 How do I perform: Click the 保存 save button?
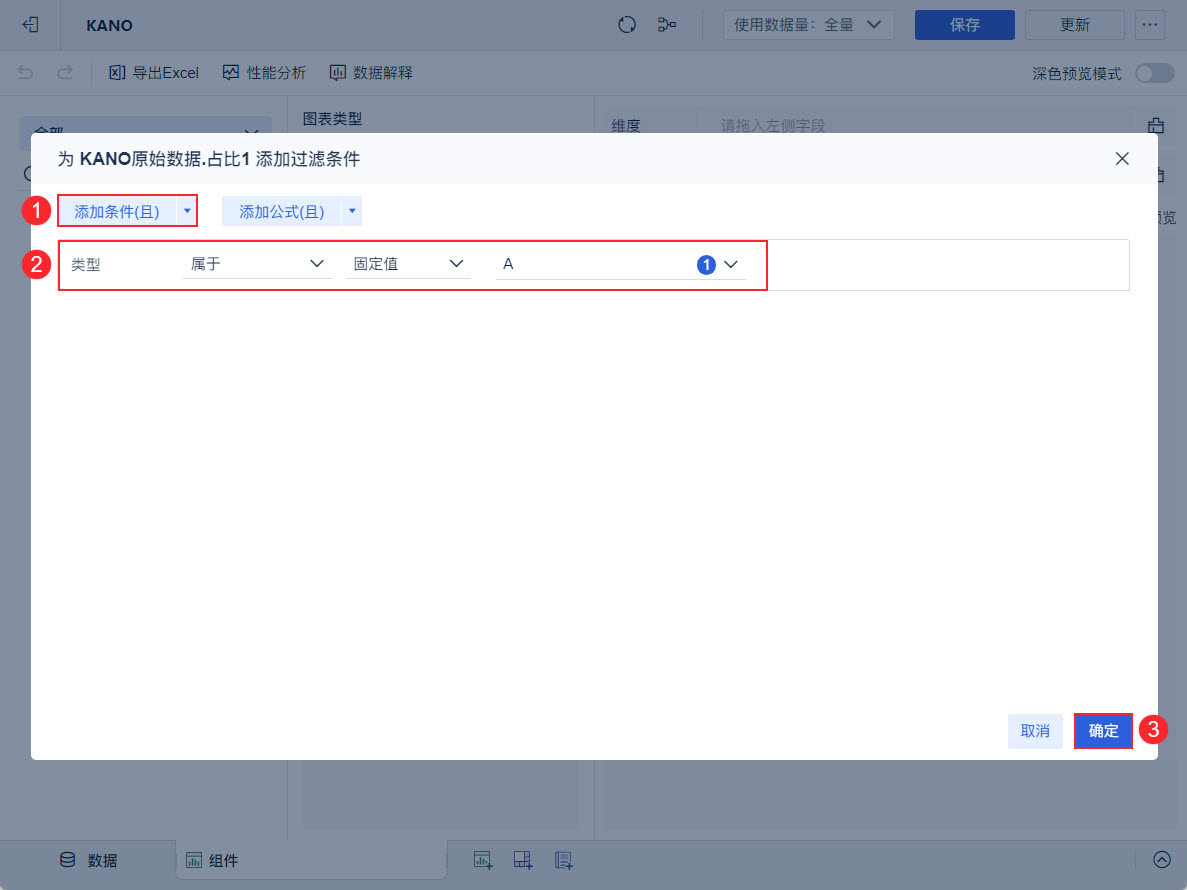[964, 25]
